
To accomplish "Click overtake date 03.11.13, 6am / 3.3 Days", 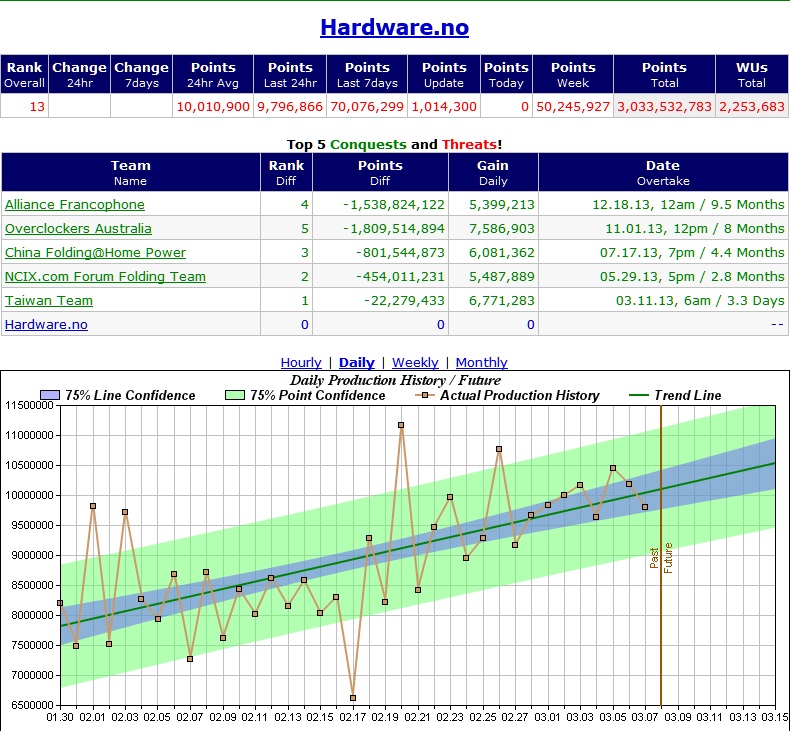I will coord(700,300).
